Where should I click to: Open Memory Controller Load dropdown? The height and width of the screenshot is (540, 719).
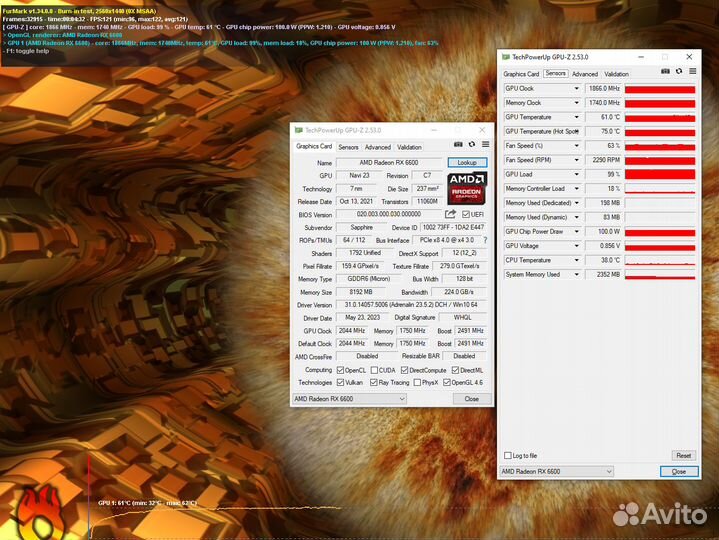[576, 188]
